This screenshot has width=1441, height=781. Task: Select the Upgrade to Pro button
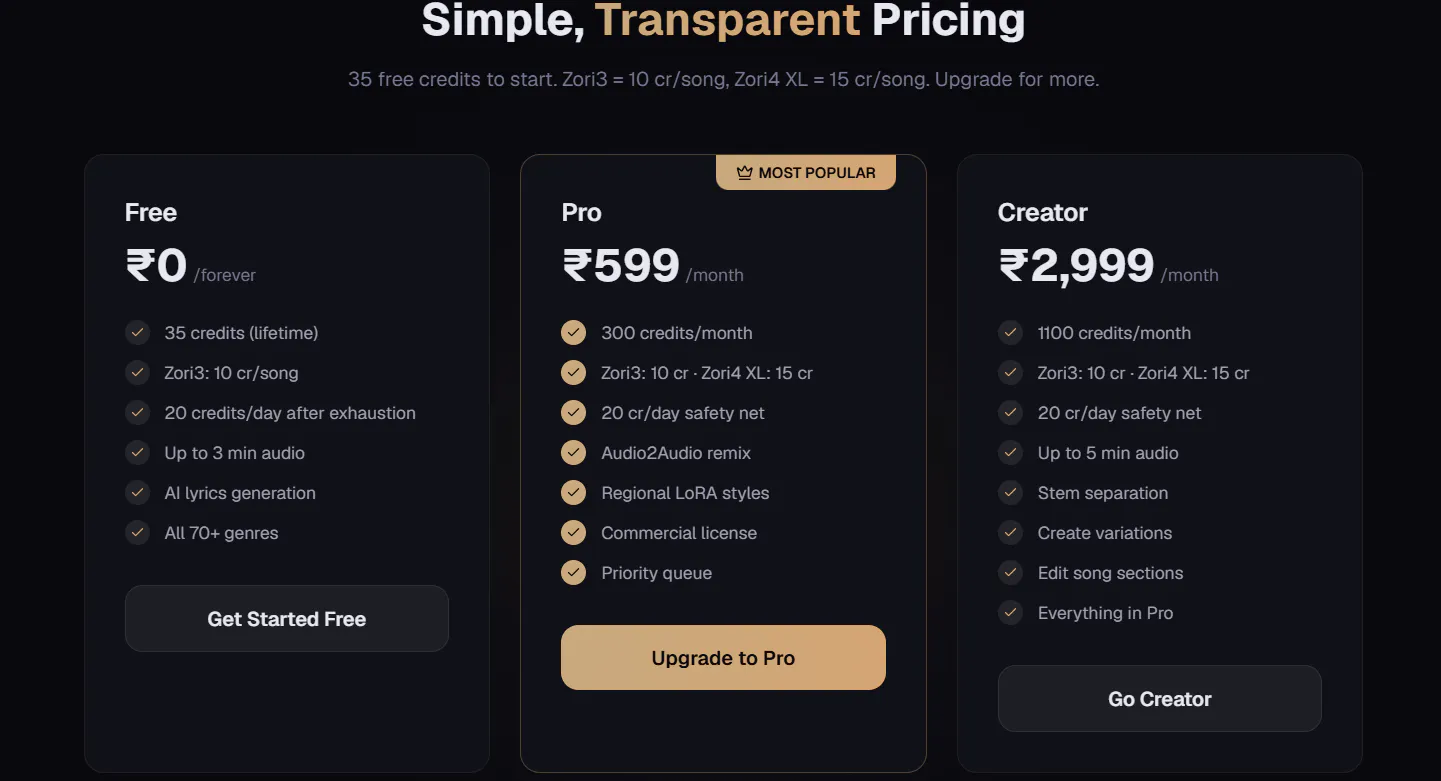723,658
